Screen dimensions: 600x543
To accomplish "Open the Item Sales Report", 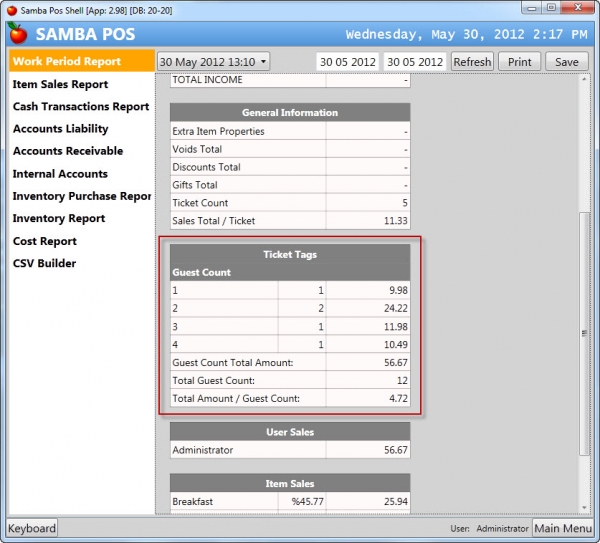I will click(x=60, y=84).
